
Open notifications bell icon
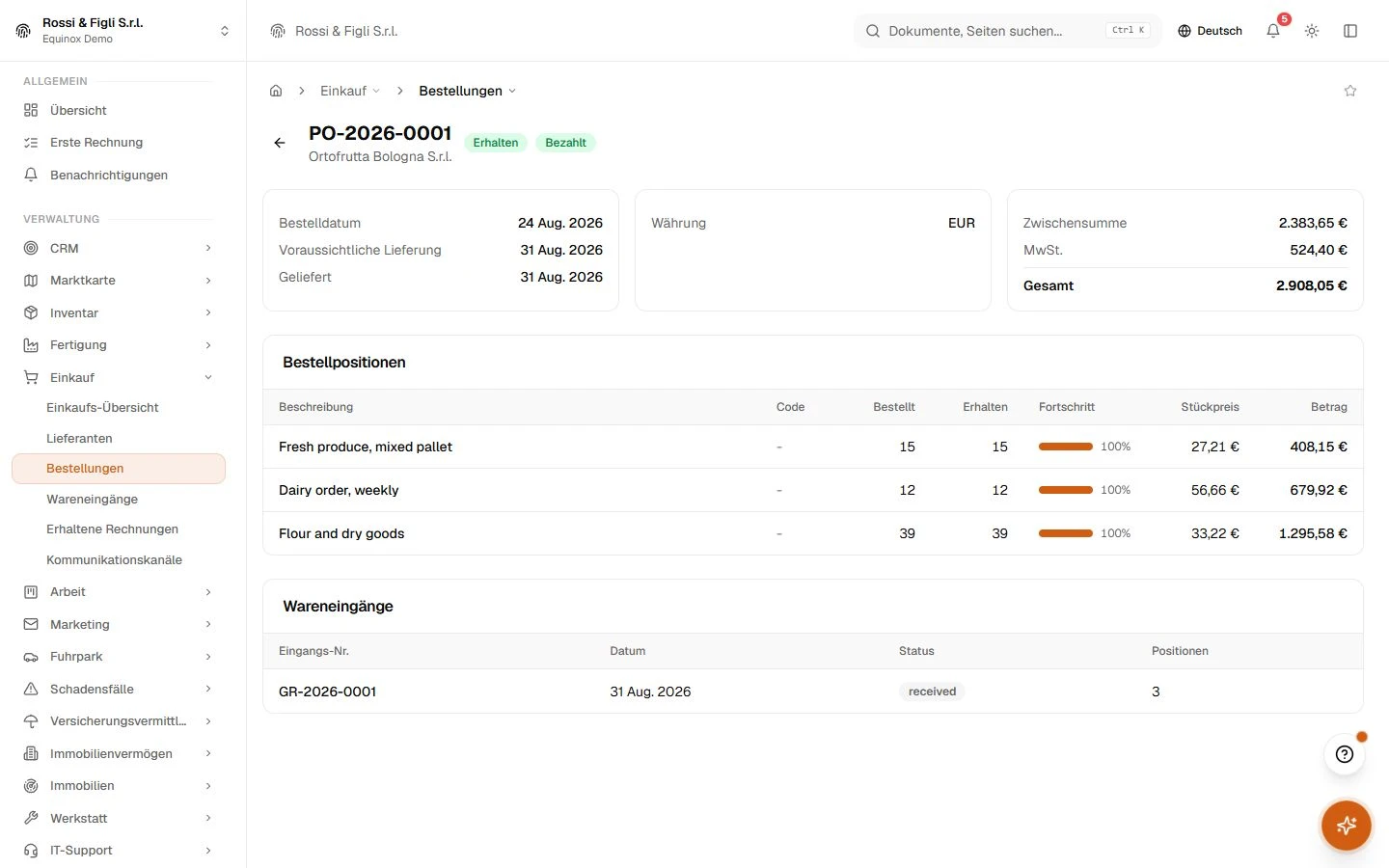(1273, 31)
